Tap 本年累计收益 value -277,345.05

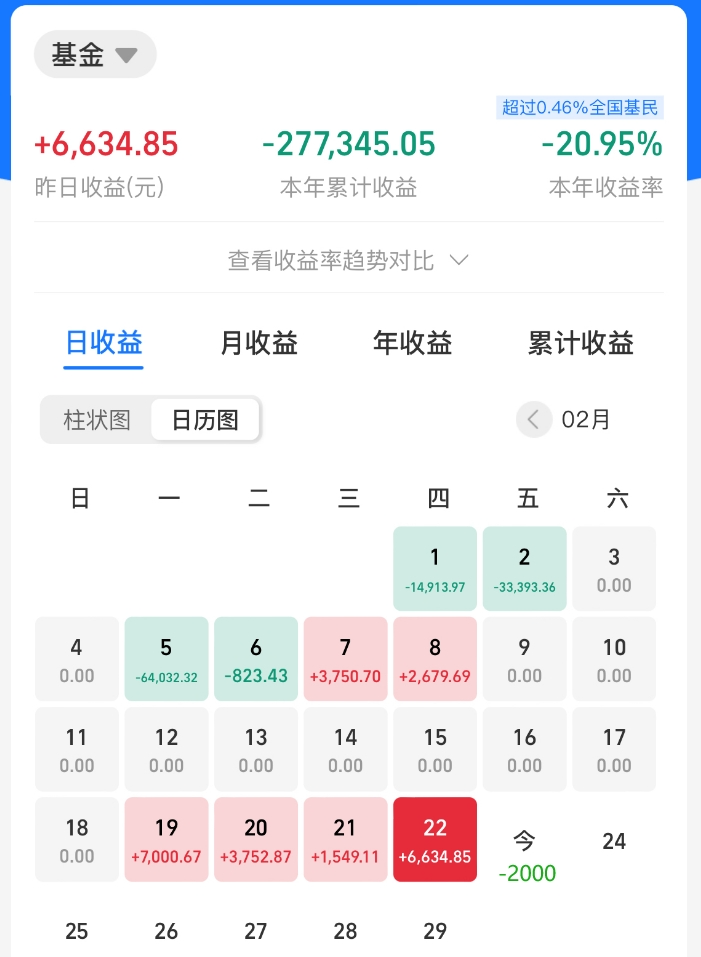348,144
